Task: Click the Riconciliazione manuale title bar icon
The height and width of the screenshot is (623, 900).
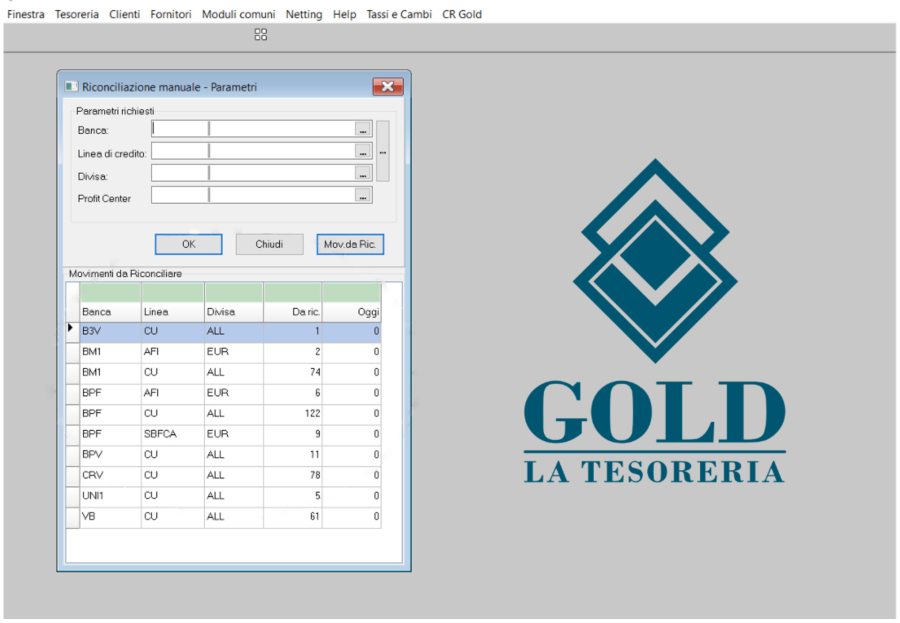Action: pos(71,87)
